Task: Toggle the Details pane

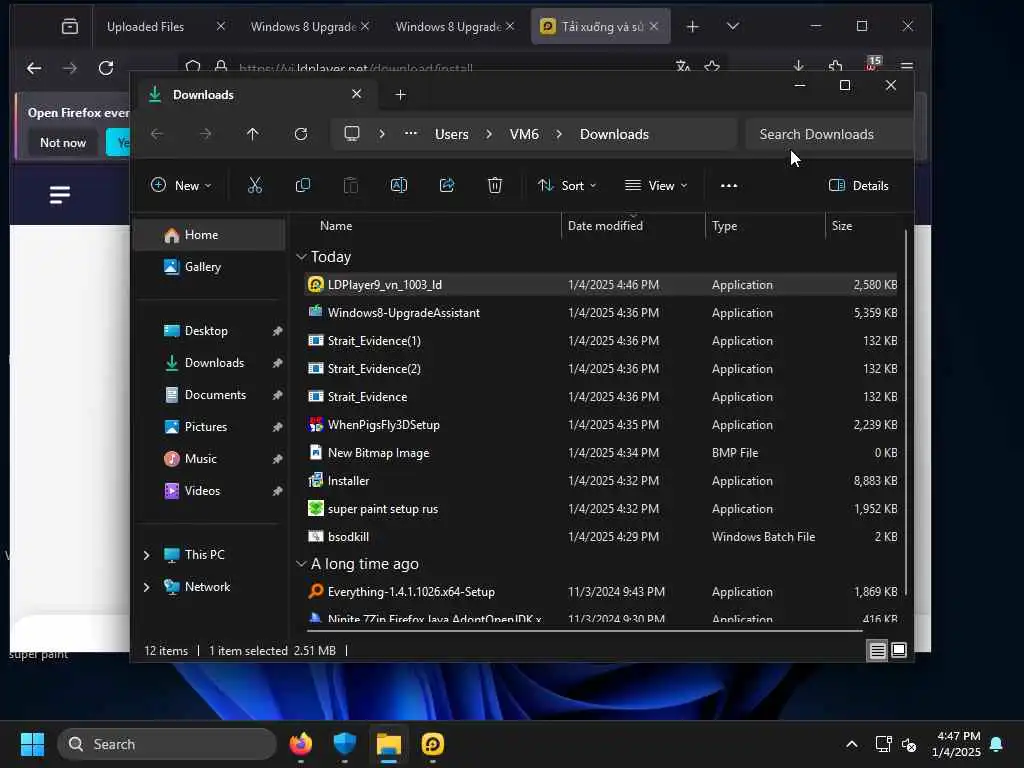Action: point(858,185)
